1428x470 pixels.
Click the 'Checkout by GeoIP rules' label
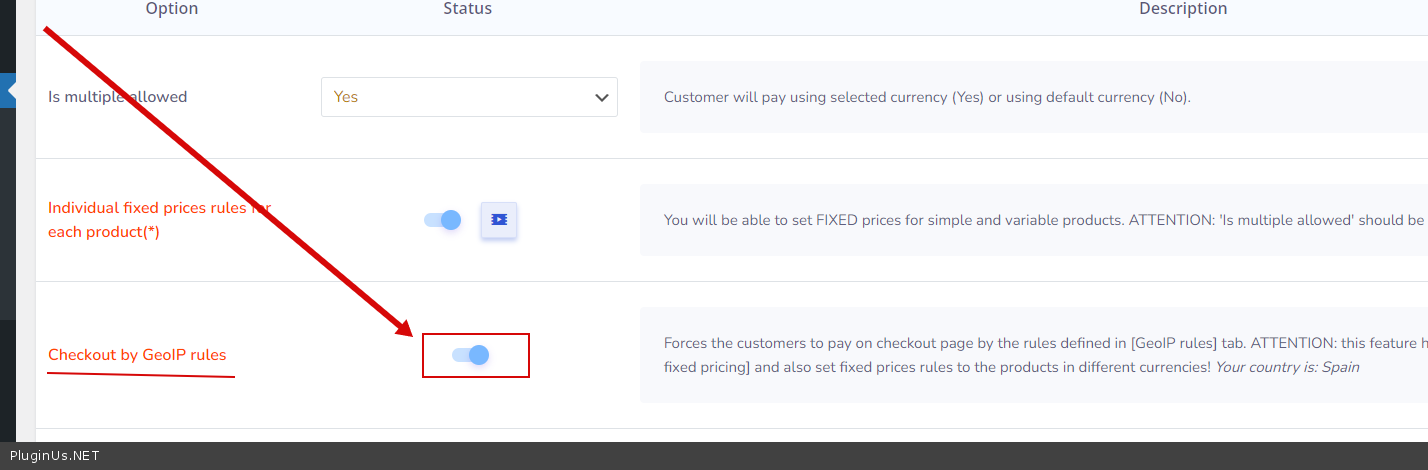point(137,355)
